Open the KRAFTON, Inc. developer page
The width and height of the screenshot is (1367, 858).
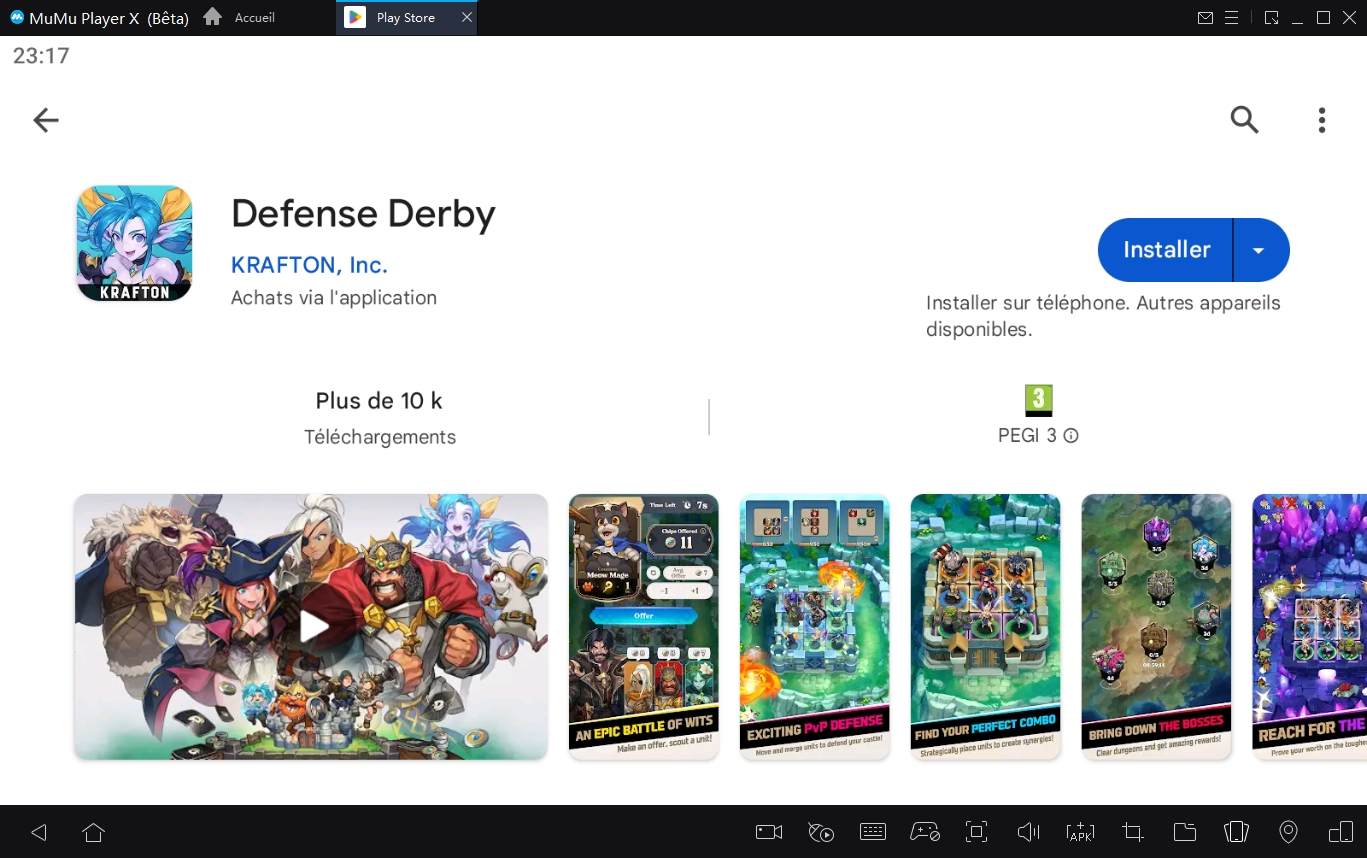point(308,264)
